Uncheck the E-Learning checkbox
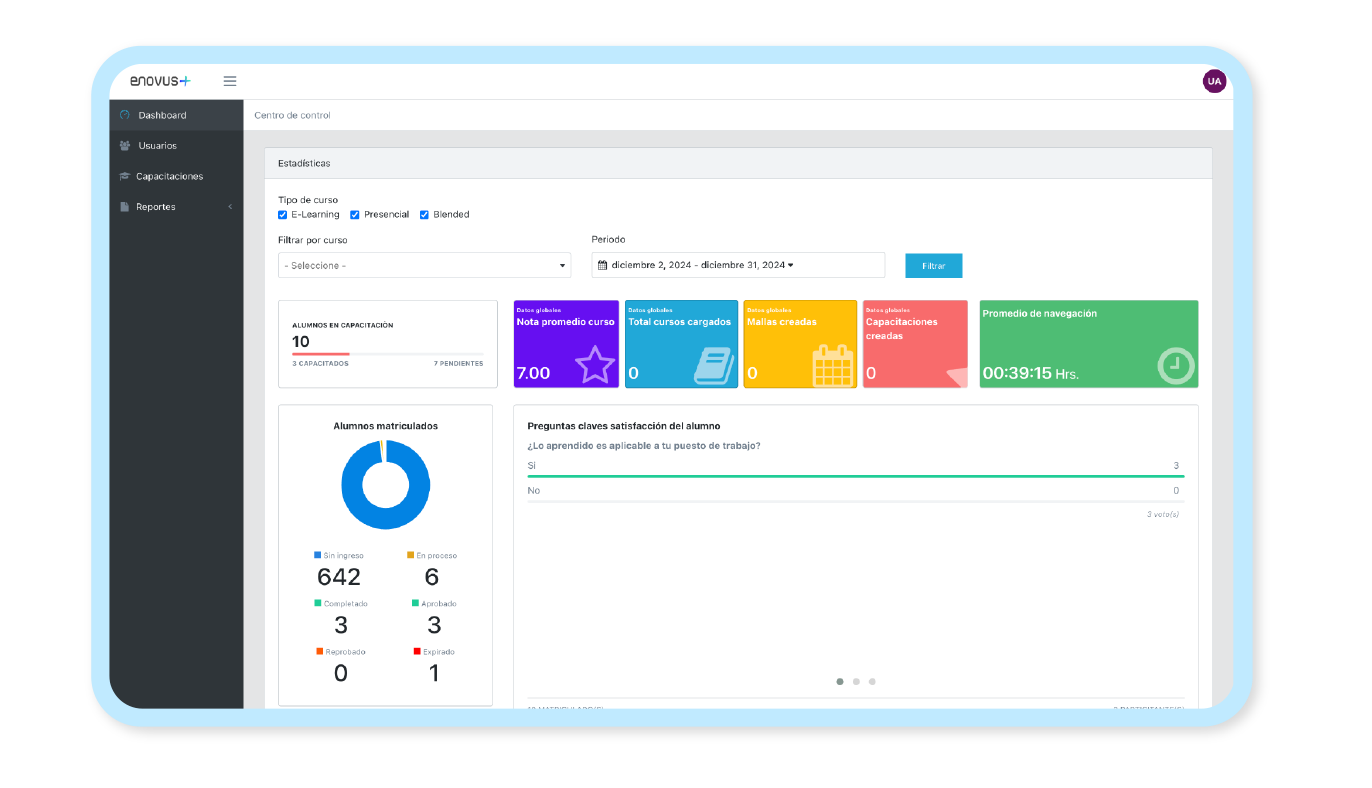The width and height of the screenshot is (1372, 788). coord(283,215)
